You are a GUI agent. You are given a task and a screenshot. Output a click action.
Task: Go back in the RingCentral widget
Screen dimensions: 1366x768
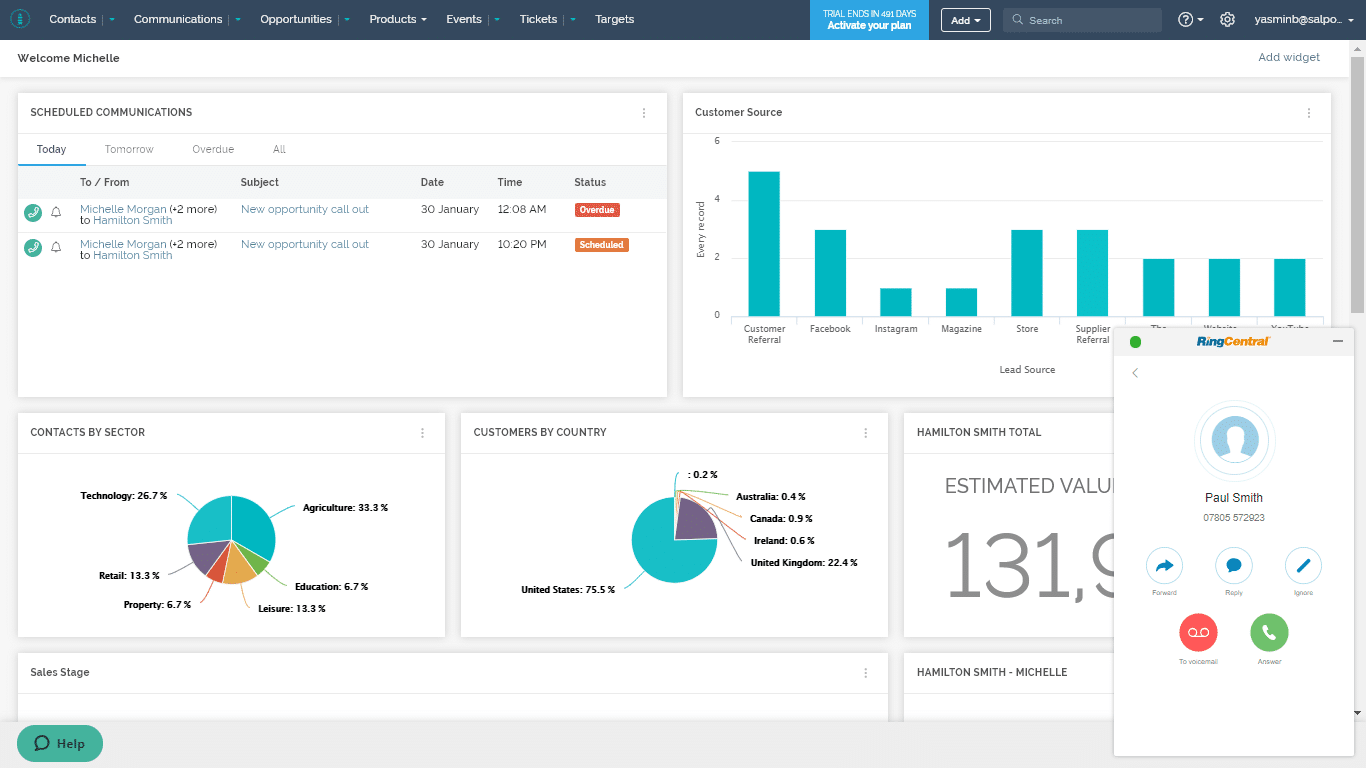[x=1135, y=373]
